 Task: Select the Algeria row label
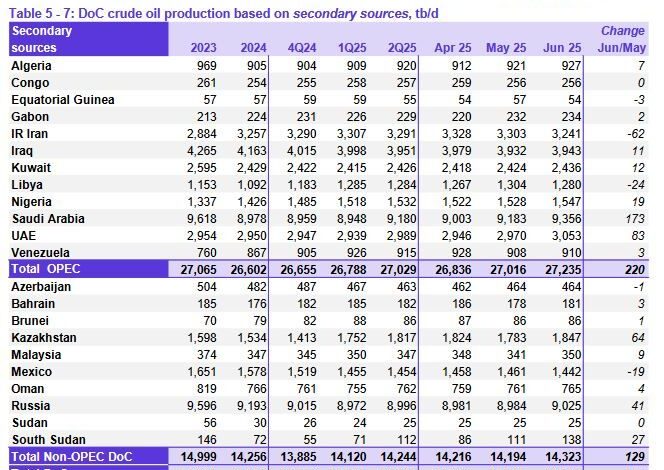click(33, 65)
